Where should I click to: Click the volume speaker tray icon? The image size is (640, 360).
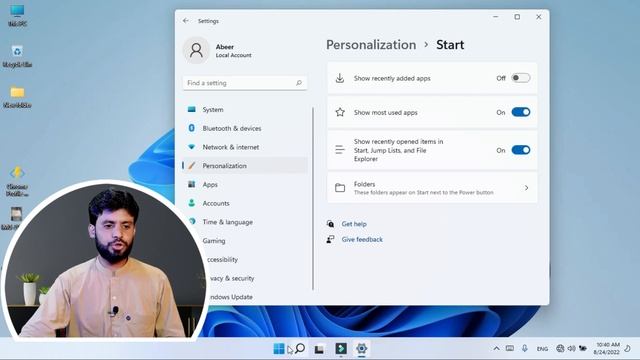tap(571, 349)
